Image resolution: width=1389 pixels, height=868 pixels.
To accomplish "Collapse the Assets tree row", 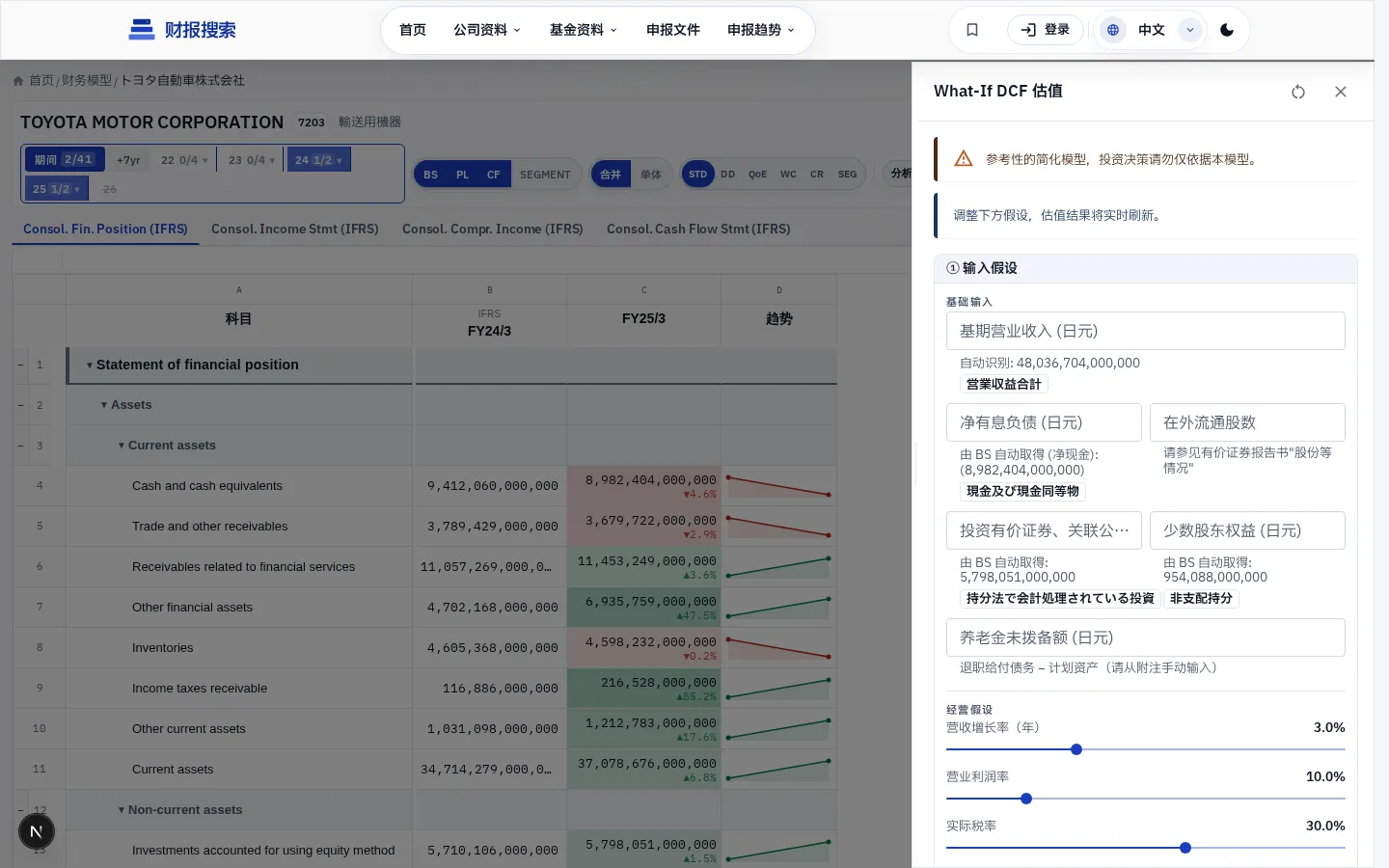I will 104,405.
